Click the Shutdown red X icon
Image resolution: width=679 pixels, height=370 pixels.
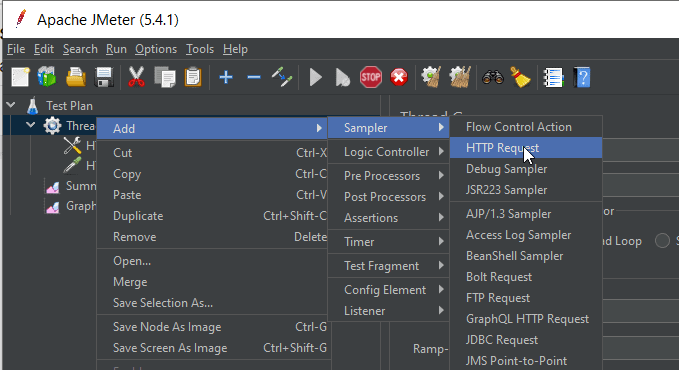coord(398,78)
